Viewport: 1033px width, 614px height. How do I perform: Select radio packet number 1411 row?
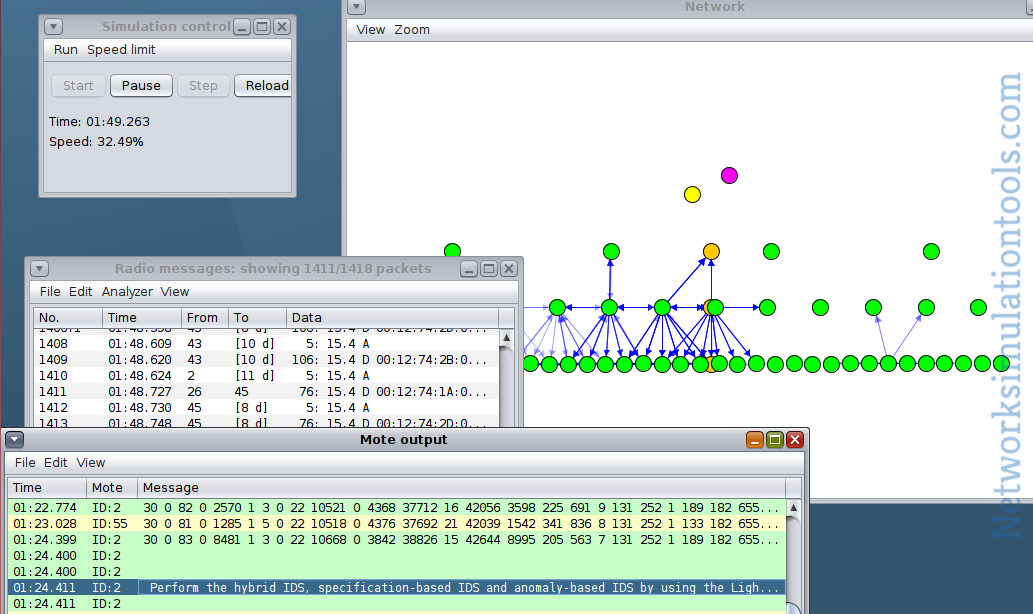click(x=267, y=392)
